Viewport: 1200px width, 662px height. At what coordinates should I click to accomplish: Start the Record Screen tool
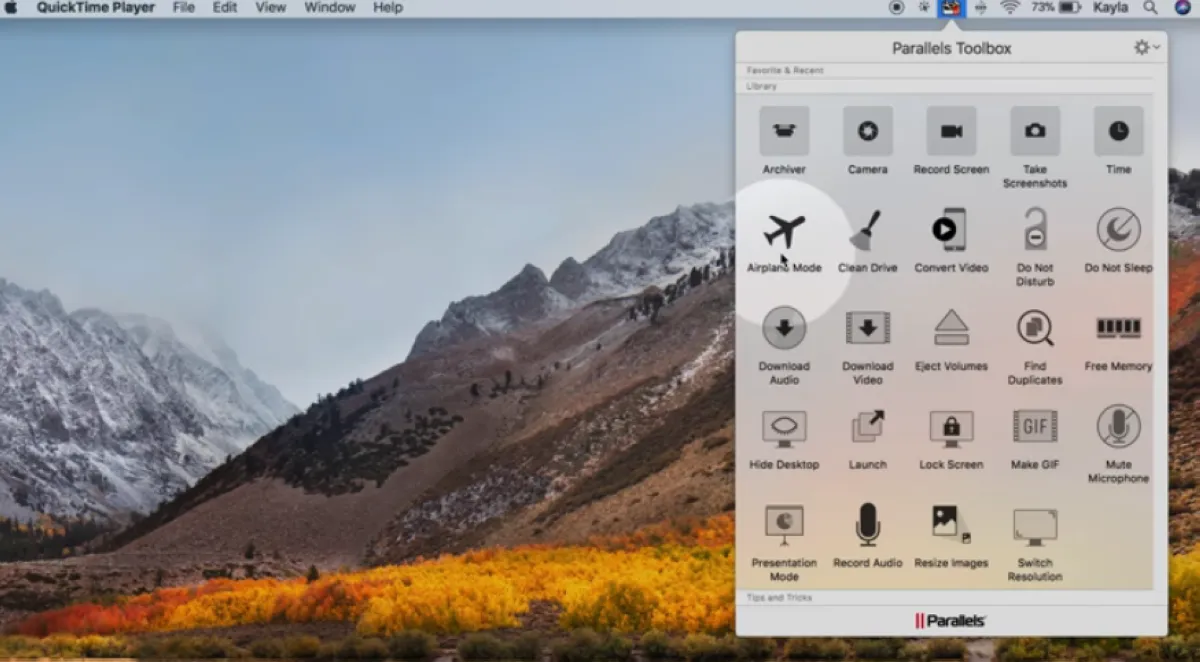tap(951, 132)
